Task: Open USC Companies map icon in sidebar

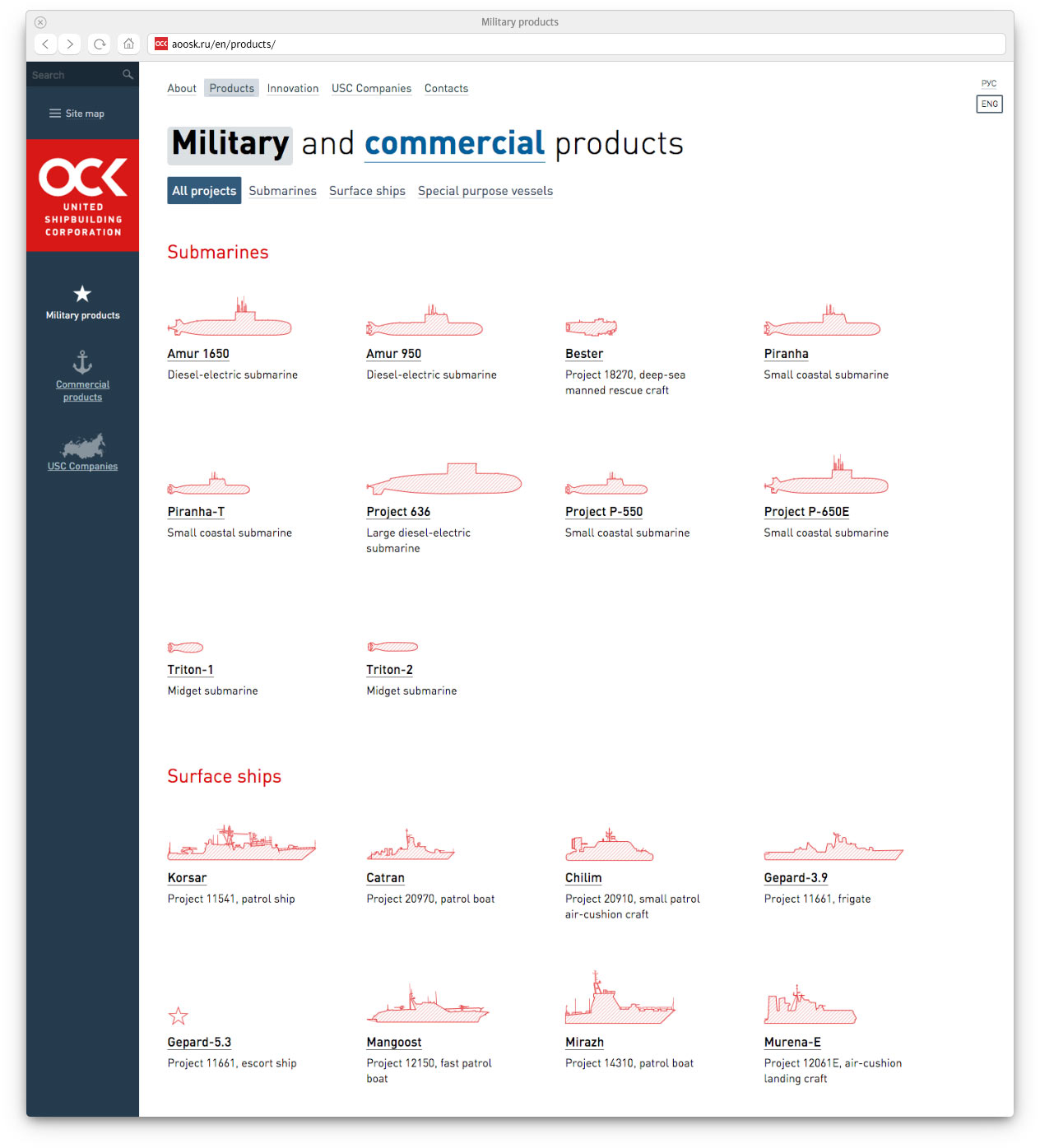Action: [82, 447]
